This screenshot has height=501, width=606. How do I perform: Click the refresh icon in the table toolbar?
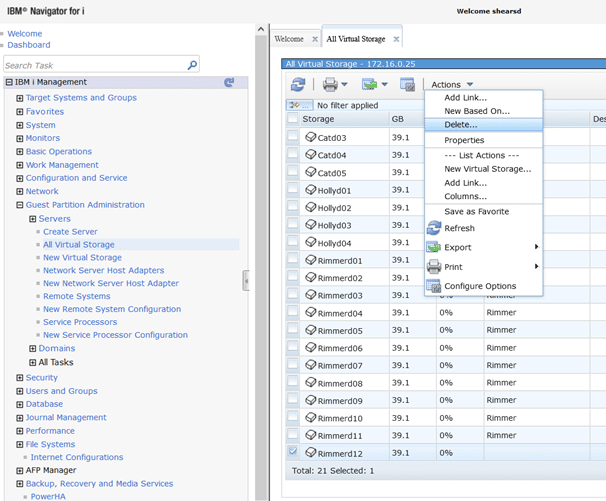pyautogui.click(x=298, y=85)
